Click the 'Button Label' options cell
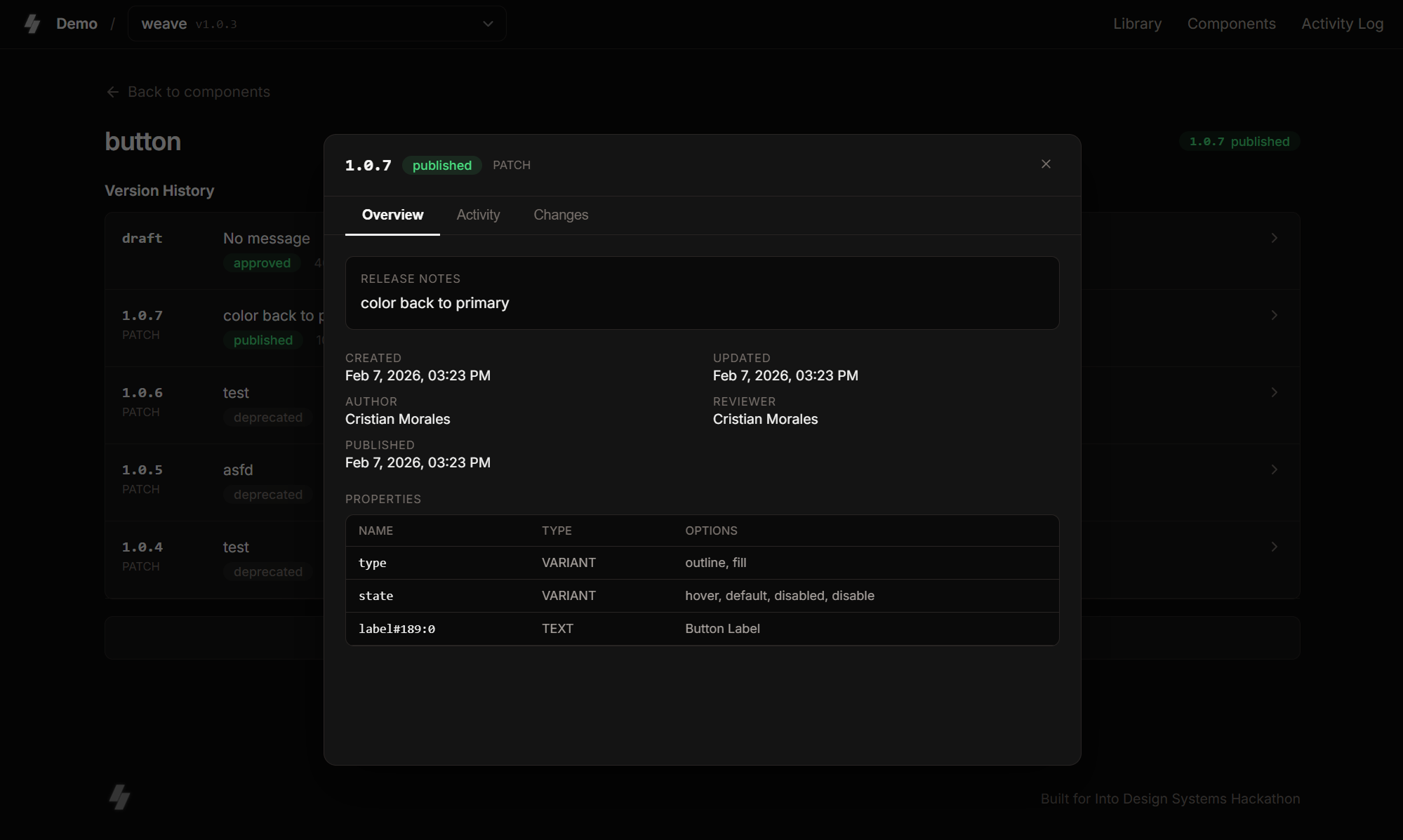Viewport: 1403px width, 840px height. coord(722,629)
